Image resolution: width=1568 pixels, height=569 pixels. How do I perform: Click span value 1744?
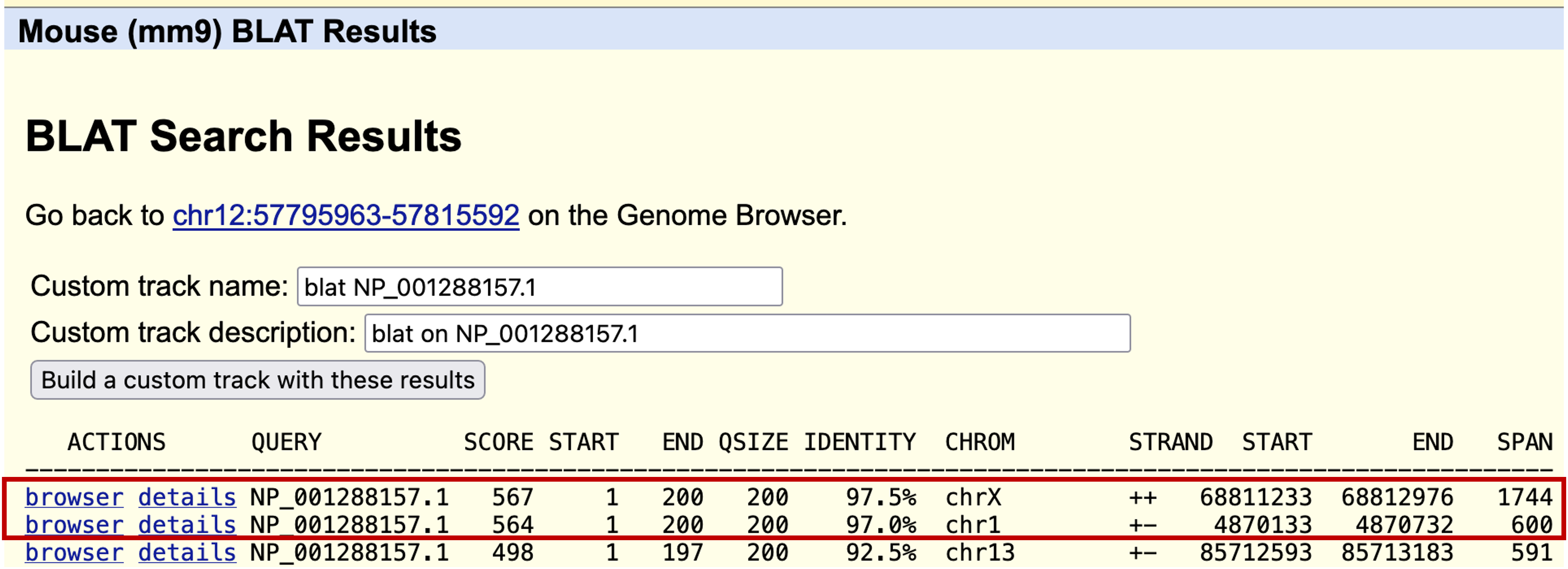(1525, 497)
